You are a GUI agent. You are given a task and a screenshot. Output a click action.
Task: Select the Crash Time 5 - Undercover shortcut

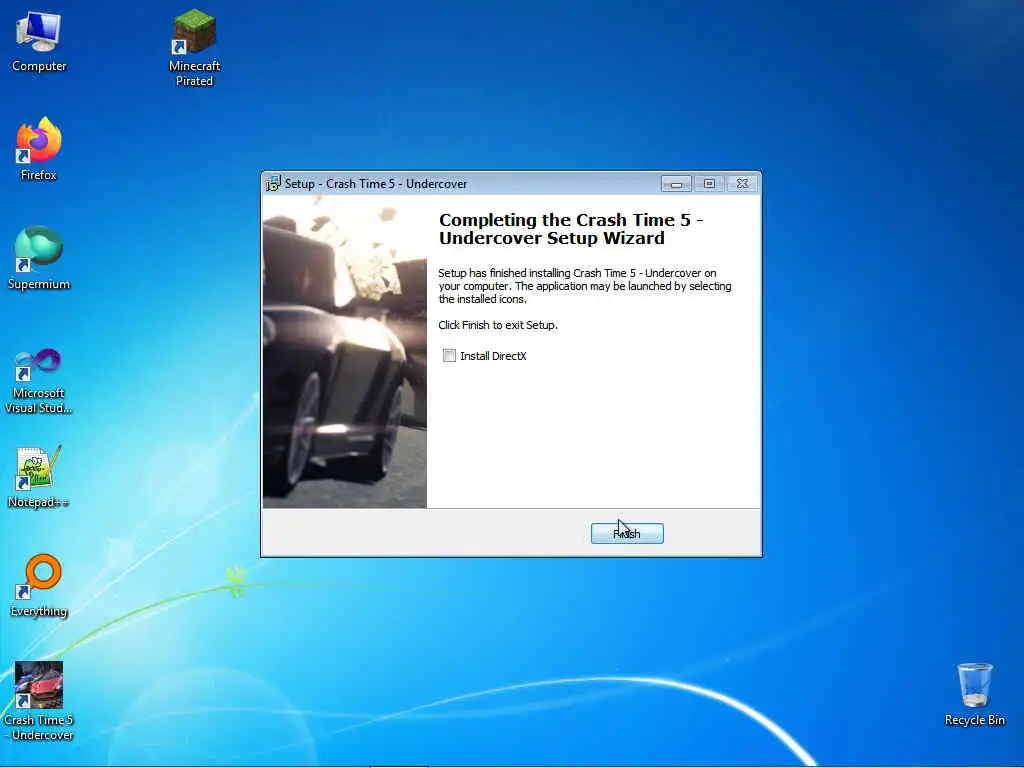point(39,701)
